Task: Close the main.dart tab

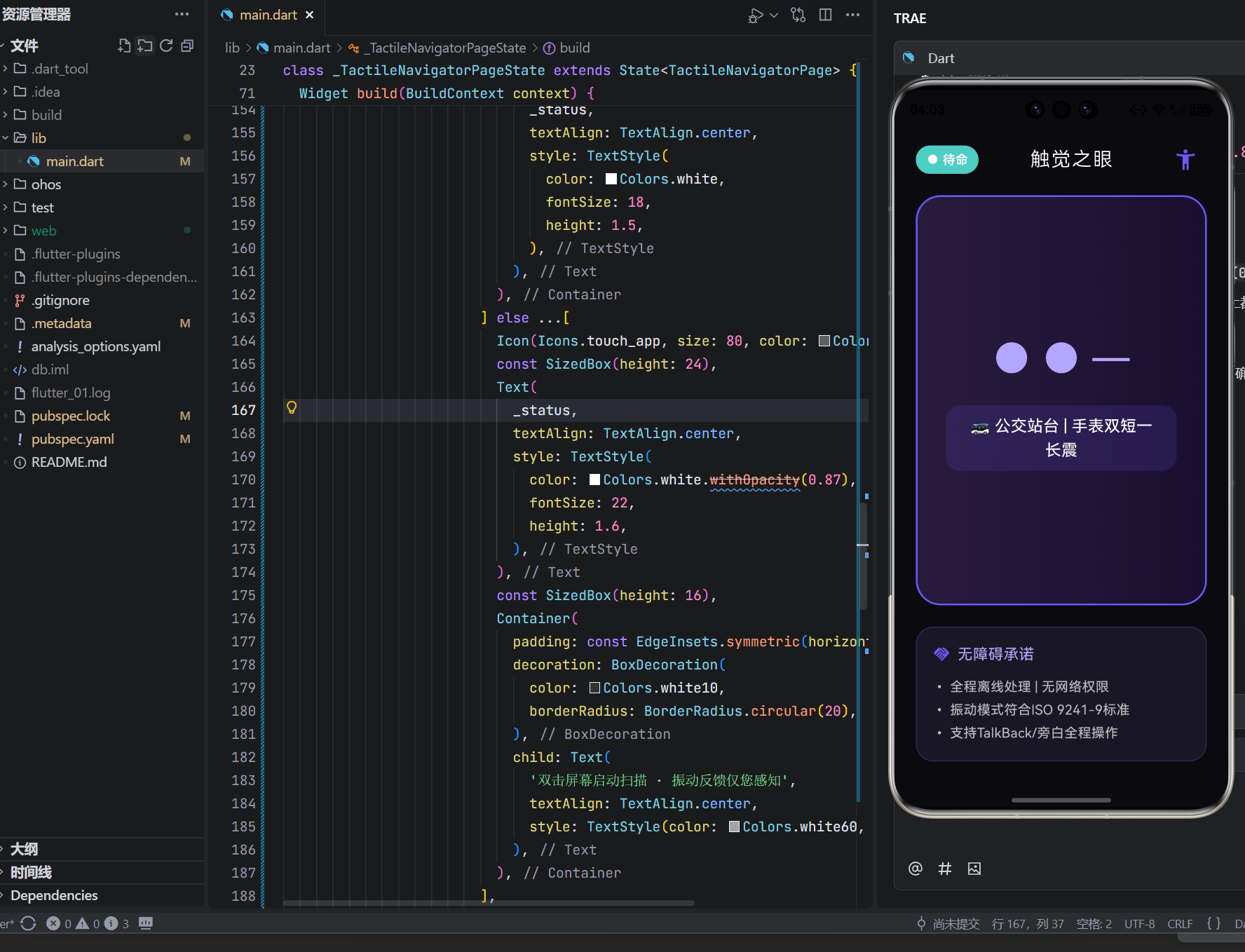Action: coord(309,15)
